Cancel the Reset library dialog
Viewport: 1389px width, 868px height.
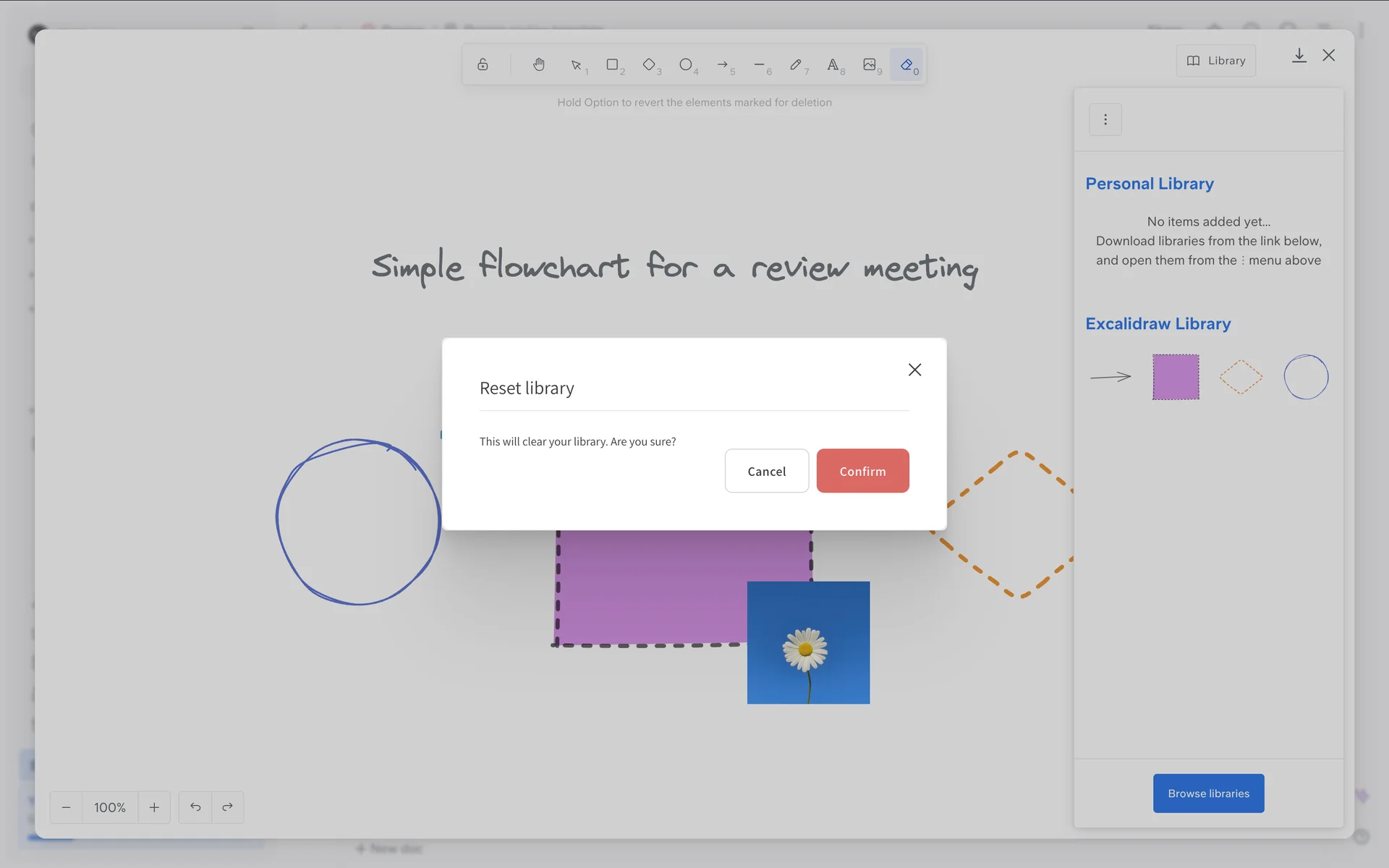(766, 471)
